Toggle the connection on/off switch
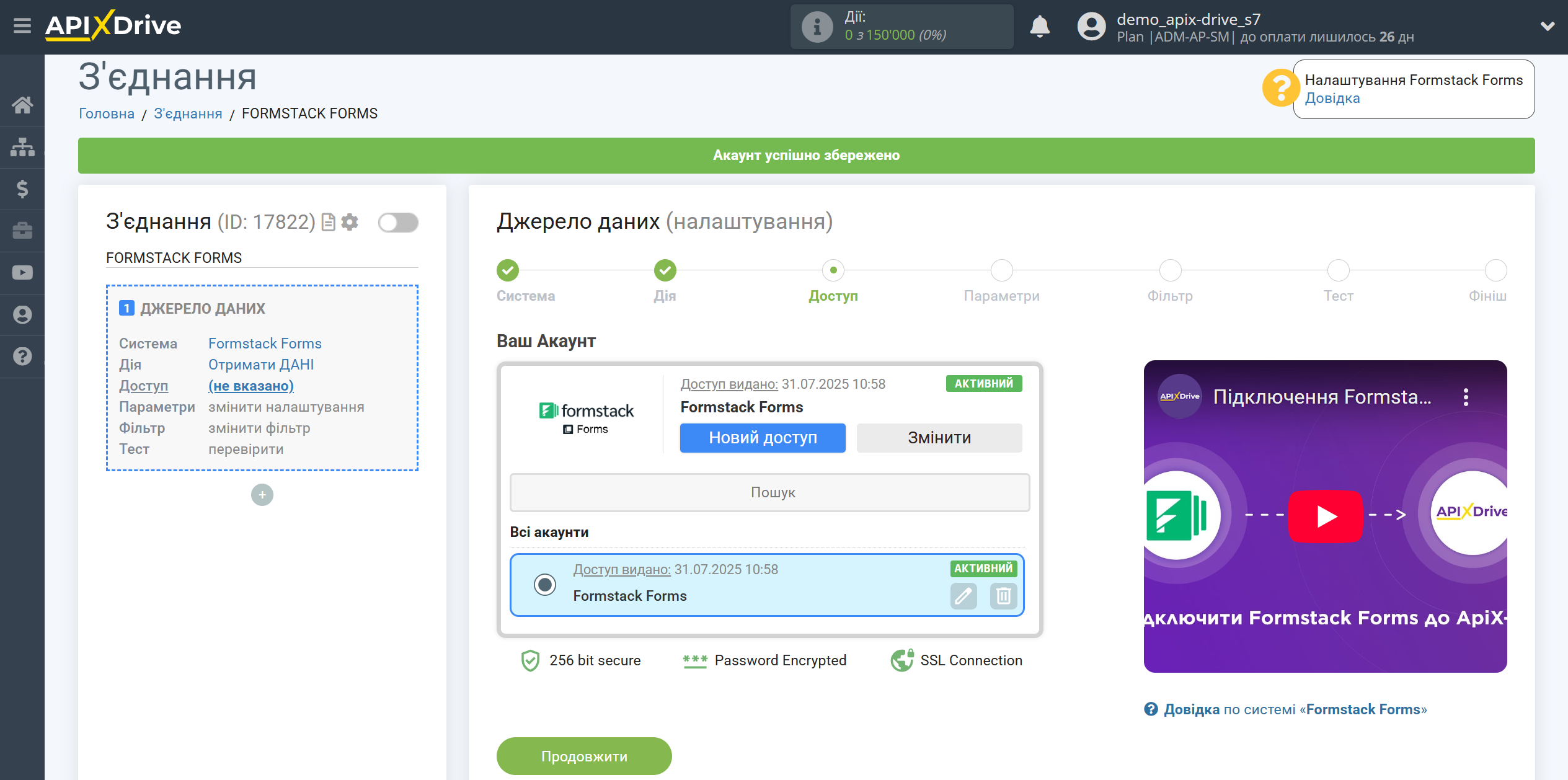 click(398, 223)
